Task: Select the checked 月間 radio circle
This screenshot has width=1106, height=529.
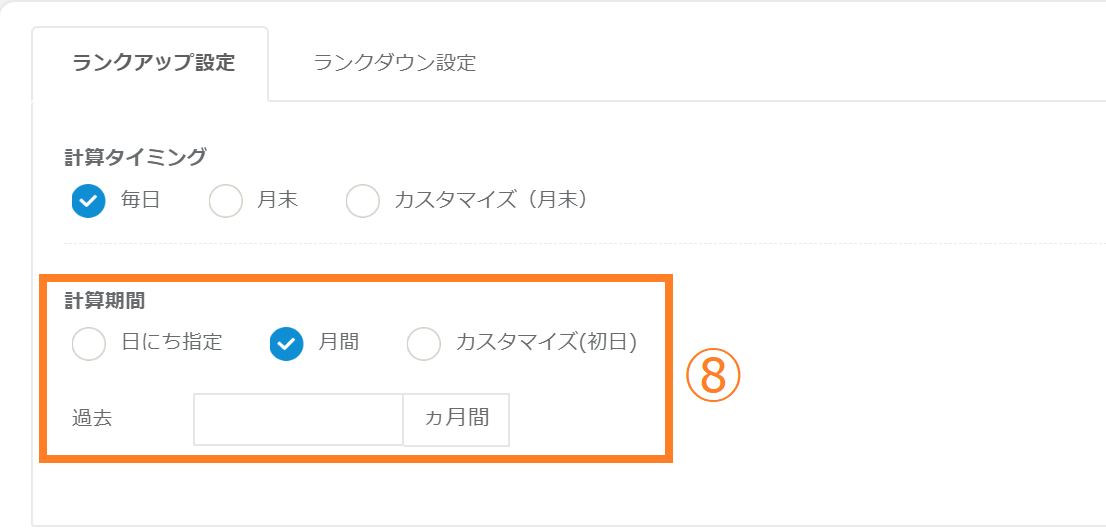Action: (x=286, y=344)
